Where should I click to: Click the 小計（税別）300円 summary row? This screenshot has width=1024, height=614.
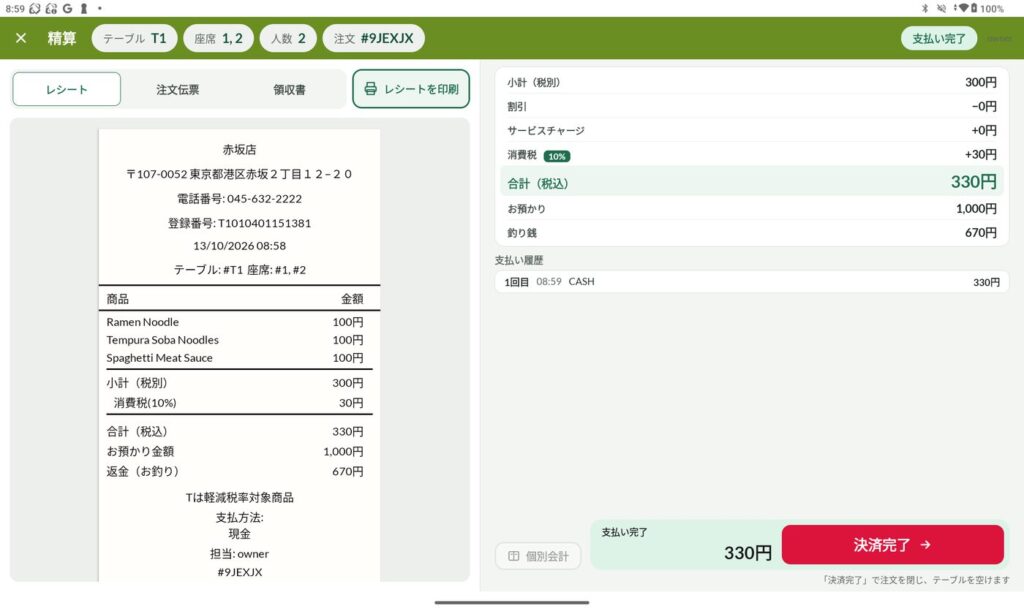point(752,82)
